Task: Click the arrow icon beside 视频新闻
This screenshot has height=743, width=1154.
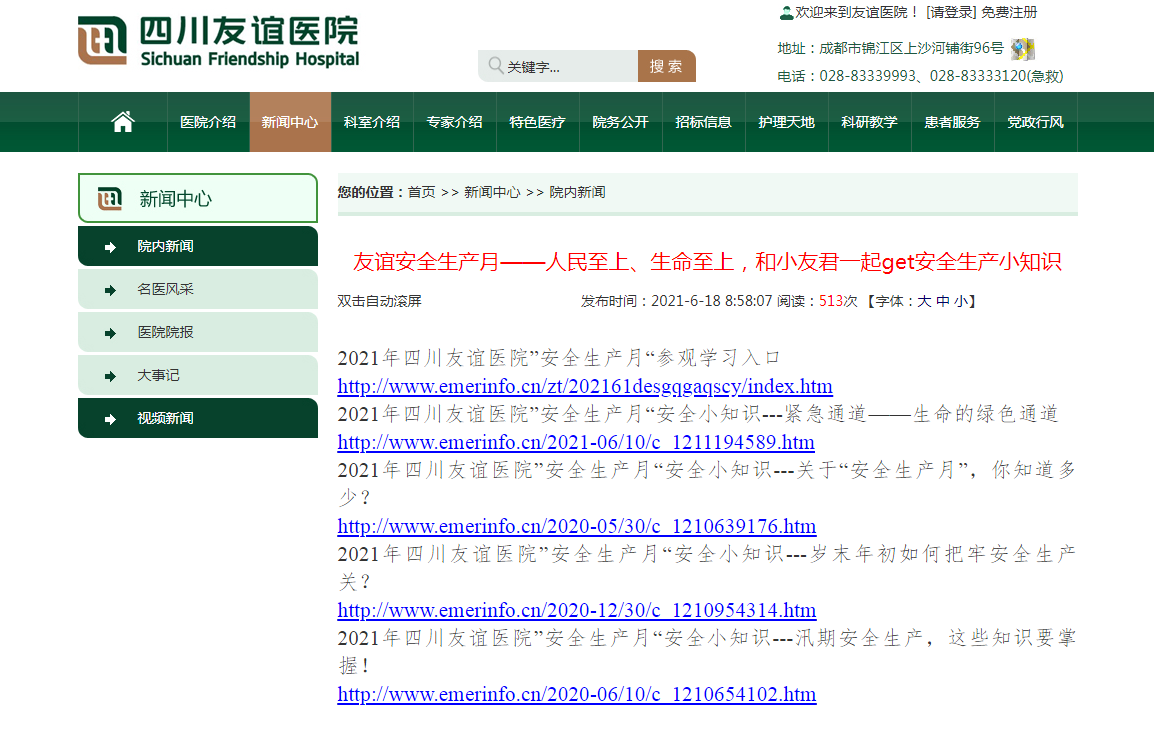Action: 110,419
